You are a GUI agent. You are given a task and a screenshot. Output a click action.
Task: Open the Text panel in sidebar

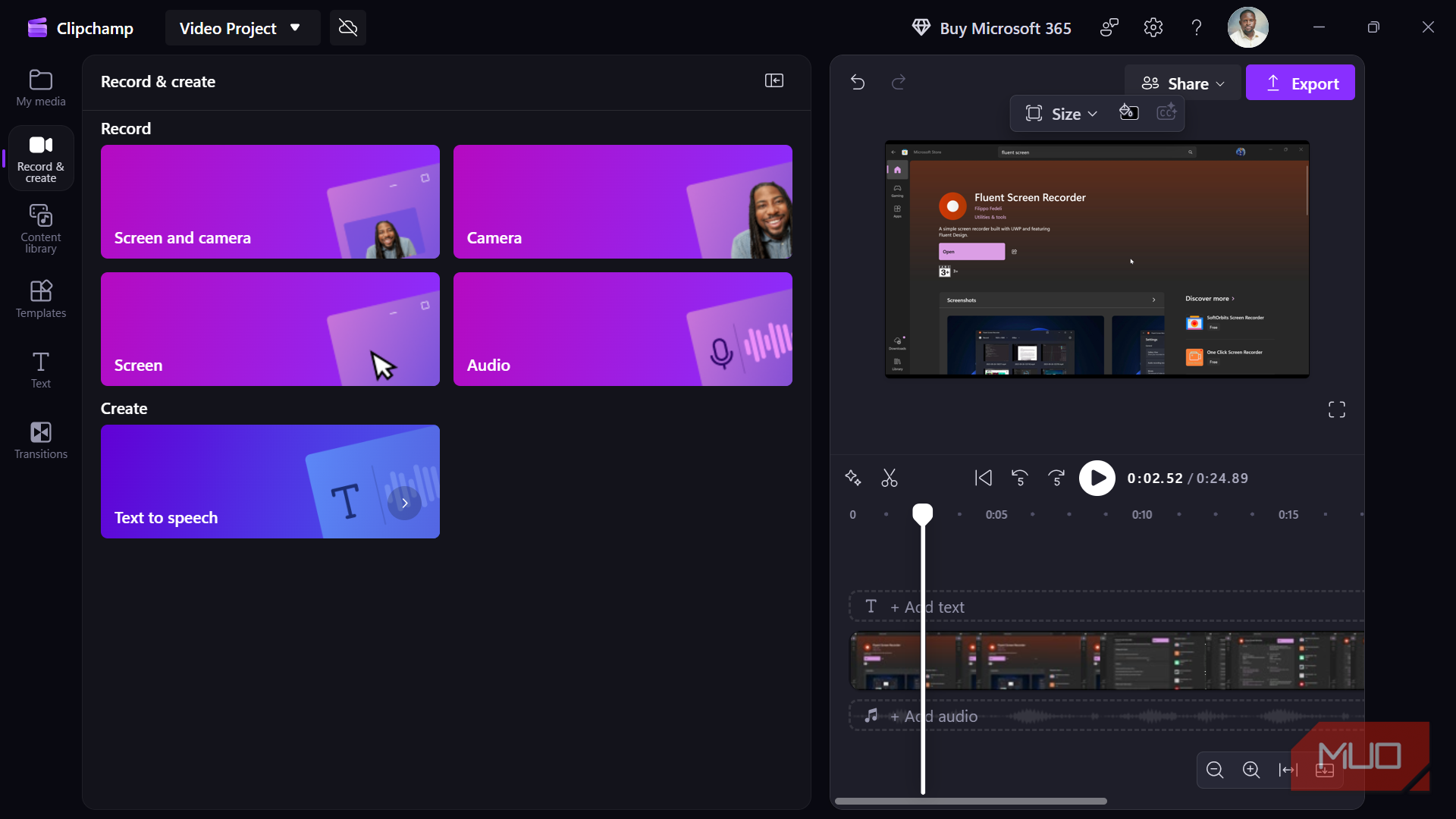[41, 370]
